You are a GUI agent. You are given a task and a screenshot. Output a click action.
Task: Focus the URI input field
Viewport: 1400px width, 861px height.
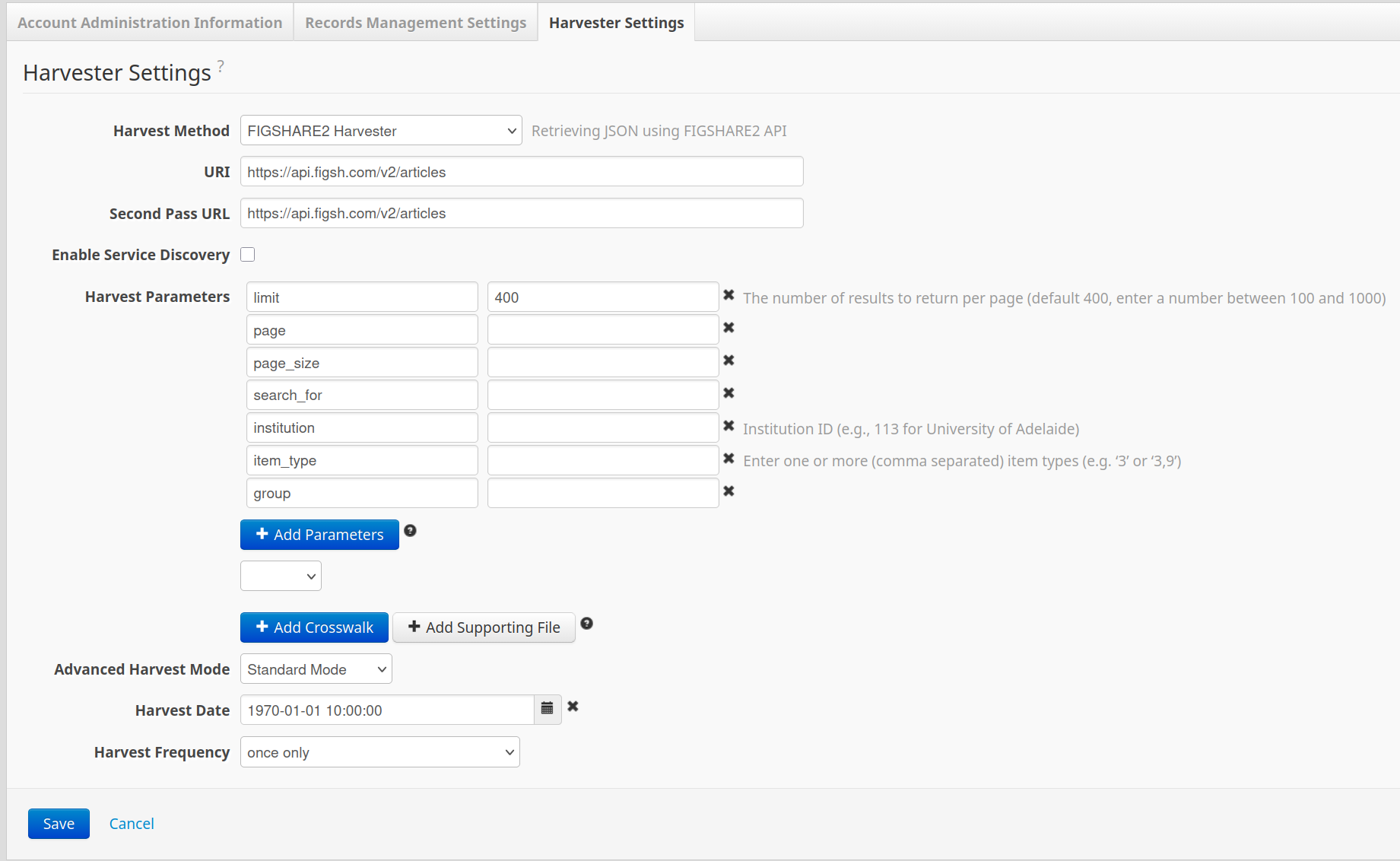tap(522, 172)
